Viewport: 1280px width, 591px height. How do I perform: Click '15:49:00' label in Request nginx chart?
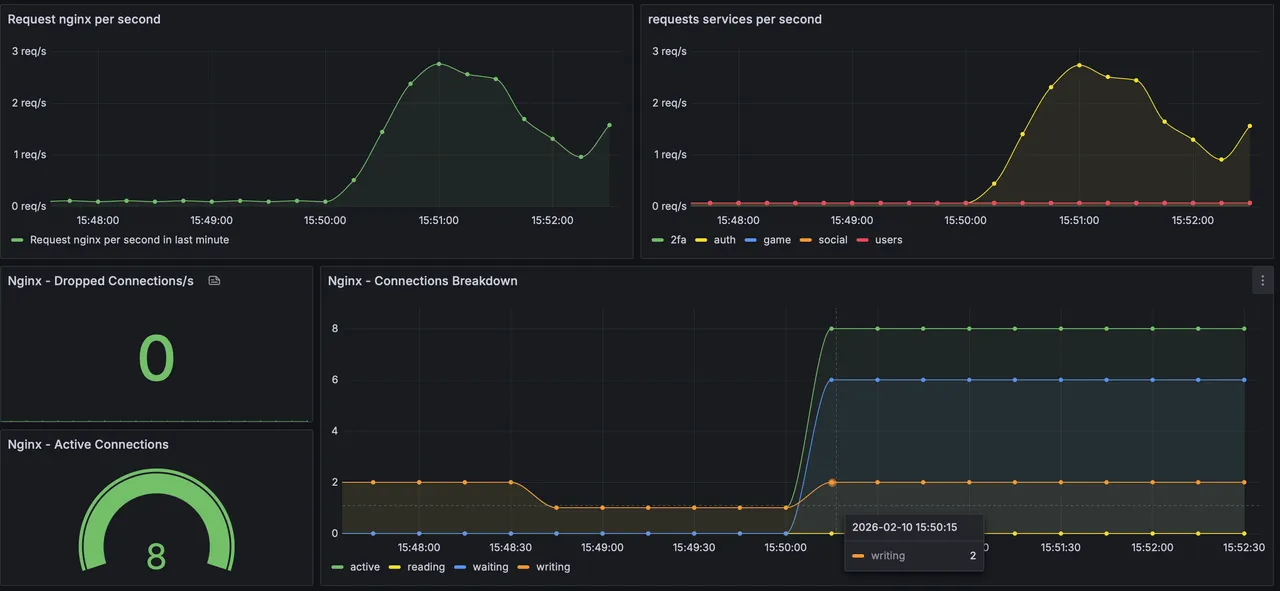(211, 220)
